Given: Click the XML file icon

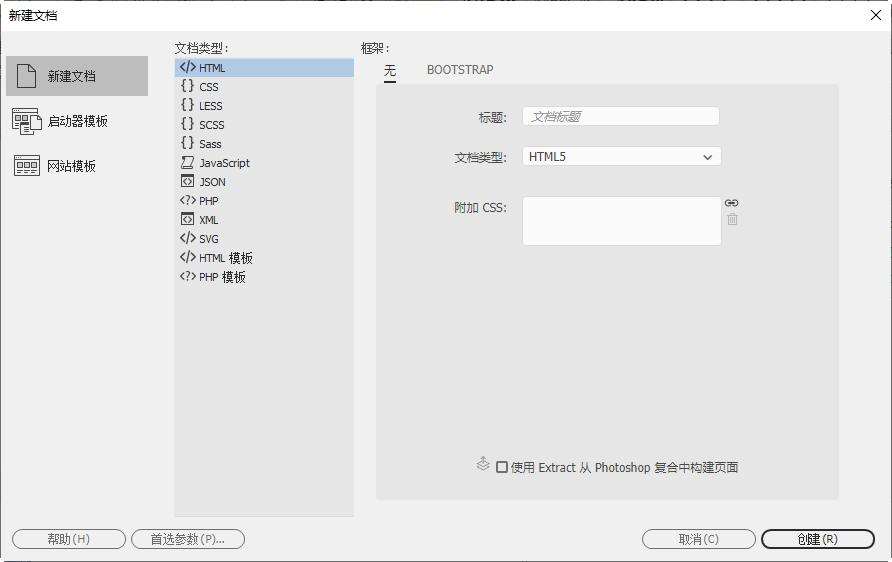Looking at the screenshot, I should (x=187, y=219).
